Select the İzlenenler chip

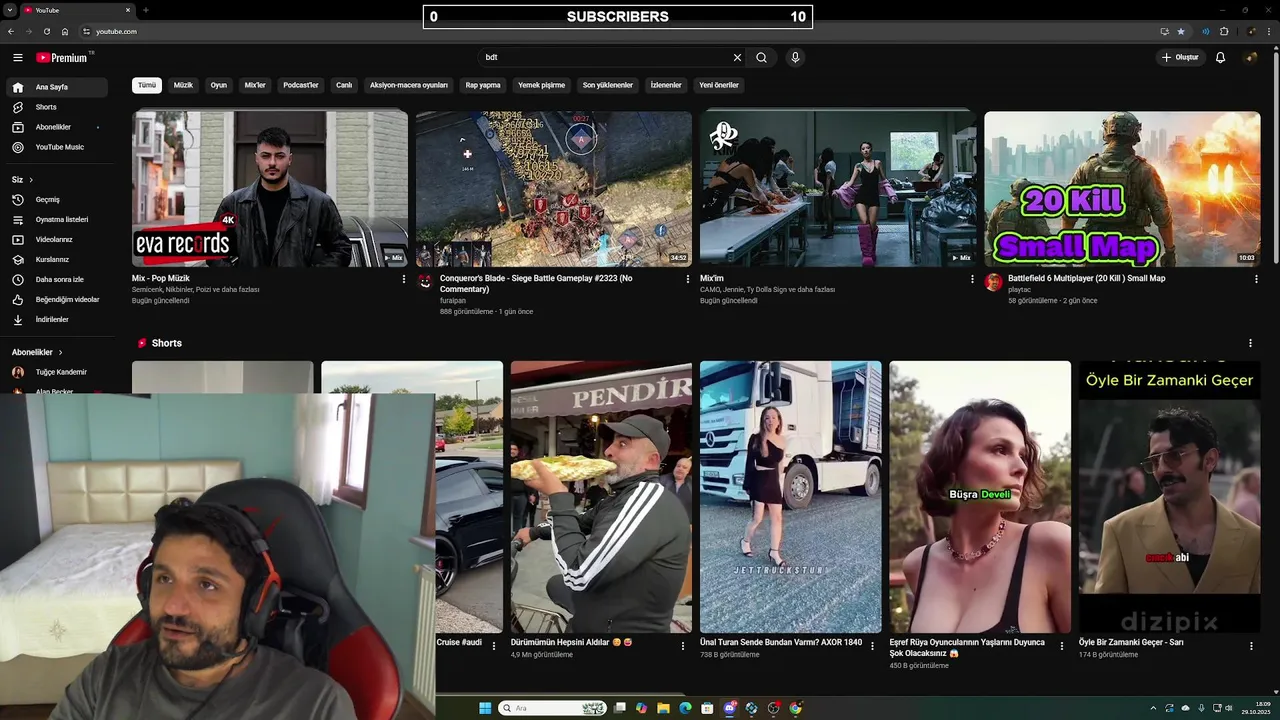coord(666,85)
